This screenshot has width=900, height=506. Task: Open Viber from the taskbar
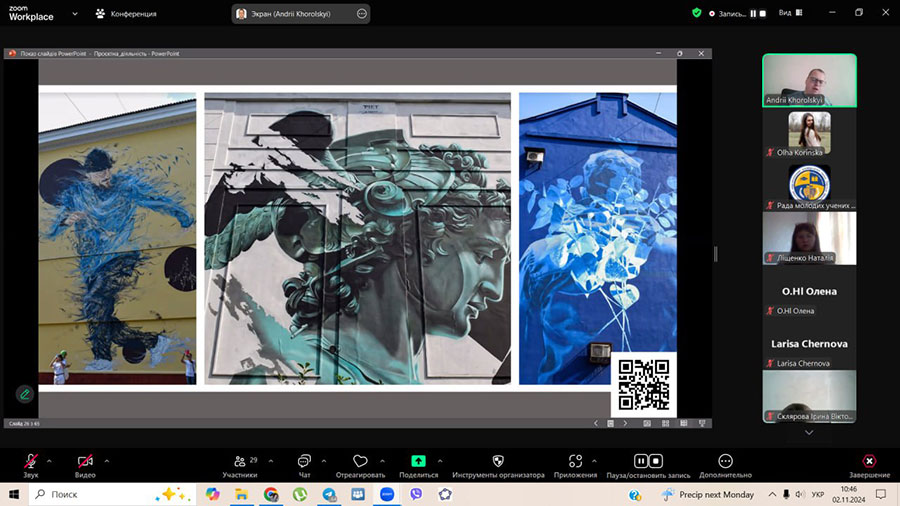pos(416,494)
